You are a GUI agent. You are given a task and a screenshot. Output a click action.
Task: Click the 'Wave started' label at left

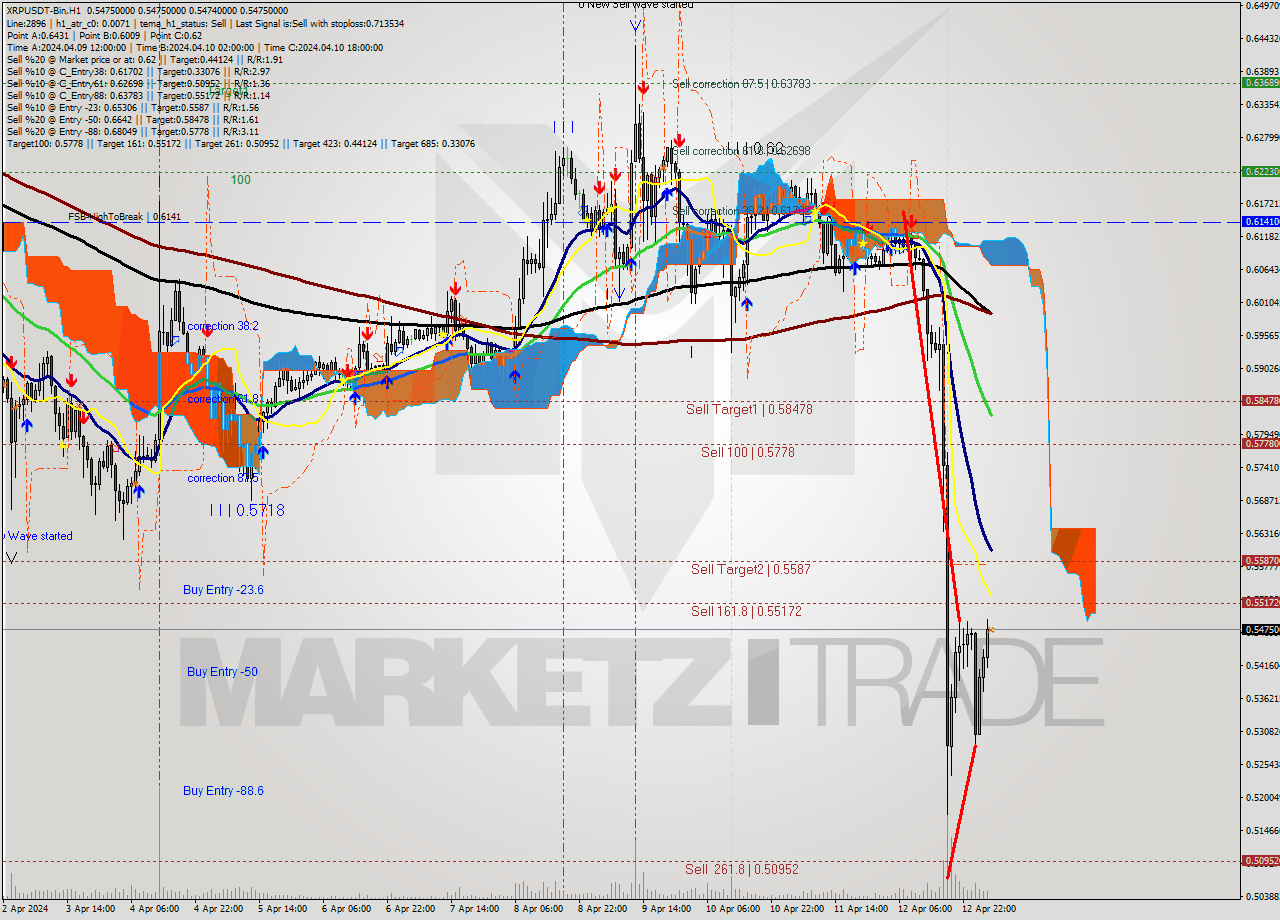click(x=40, y=536)
